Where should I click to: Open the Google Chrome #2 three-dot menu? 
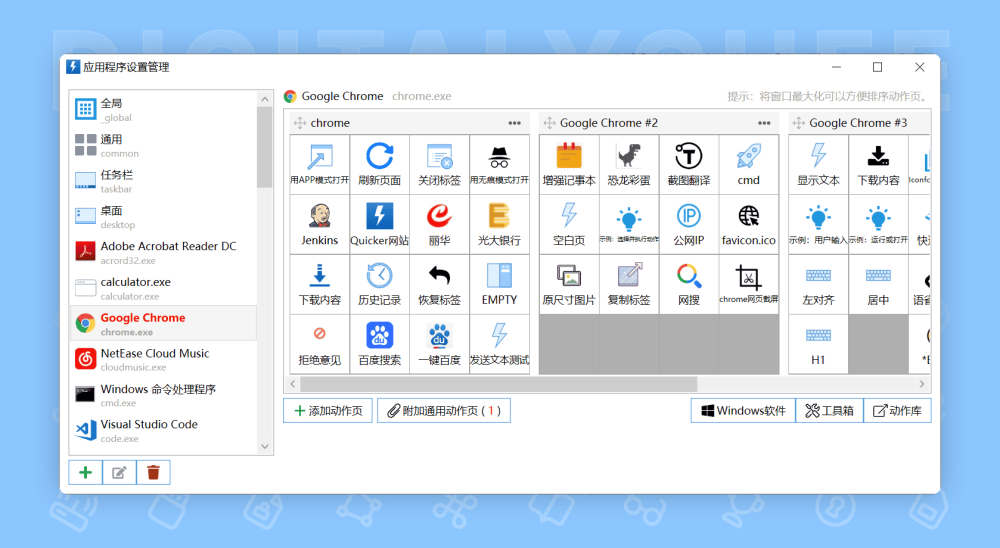coord(764,123)
